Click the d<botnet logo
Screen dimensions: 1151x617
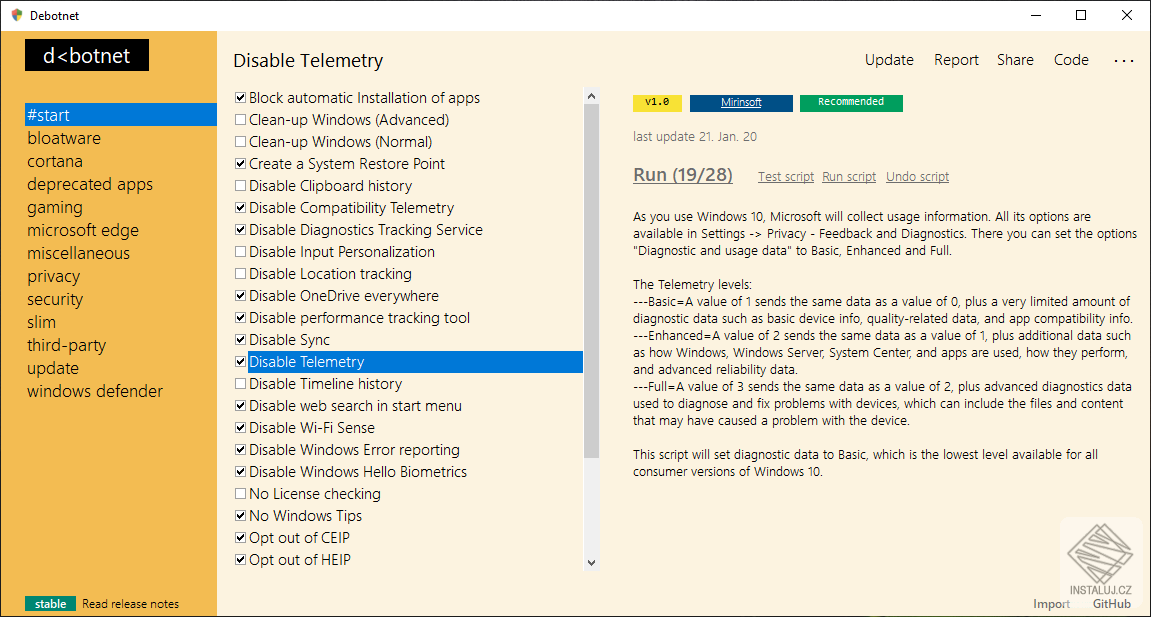coord(87,56)
